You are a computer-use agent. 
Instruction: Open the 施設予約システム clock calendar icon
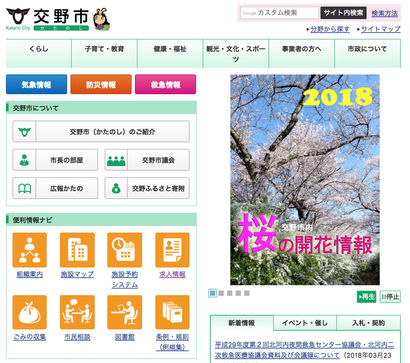[125, 250]
